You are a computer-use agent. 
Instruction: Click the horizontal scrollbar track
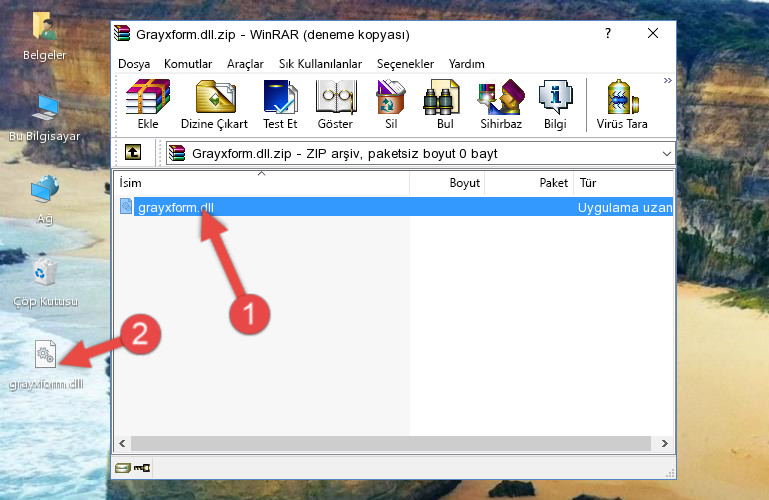390,443
